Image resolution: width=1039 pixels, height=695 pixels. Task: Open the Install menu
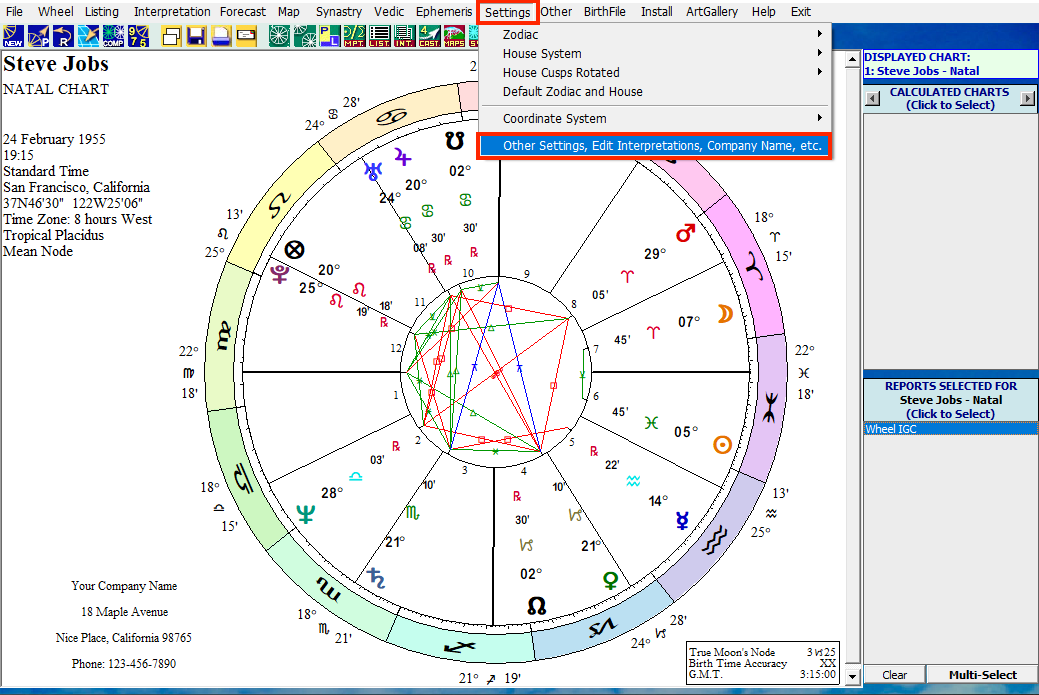click(656, 12)
